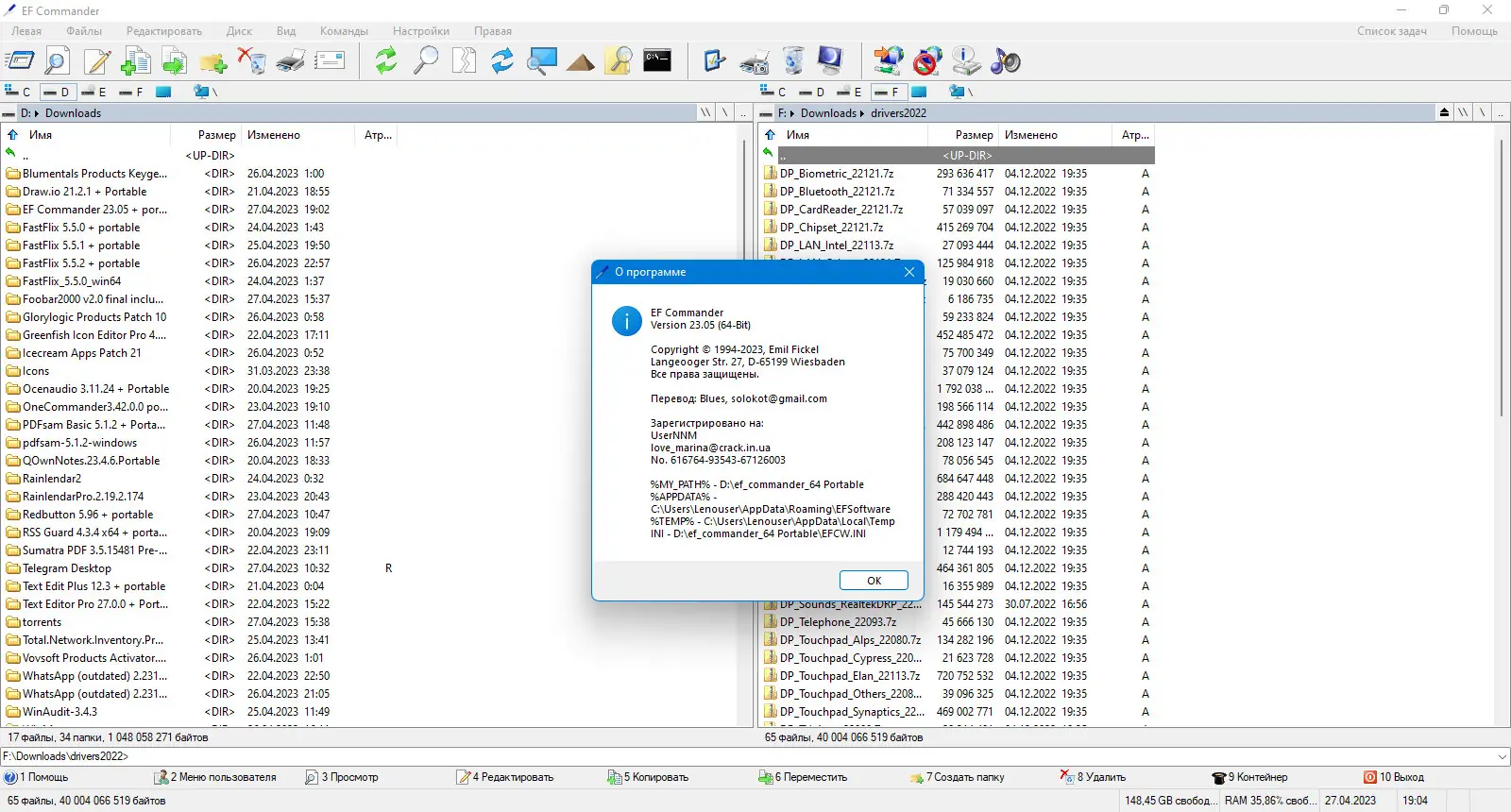This screenshot has width=1511, height=812.
Task: Open the command prompt toolbar icon
Action: click(x=657, y=60)
